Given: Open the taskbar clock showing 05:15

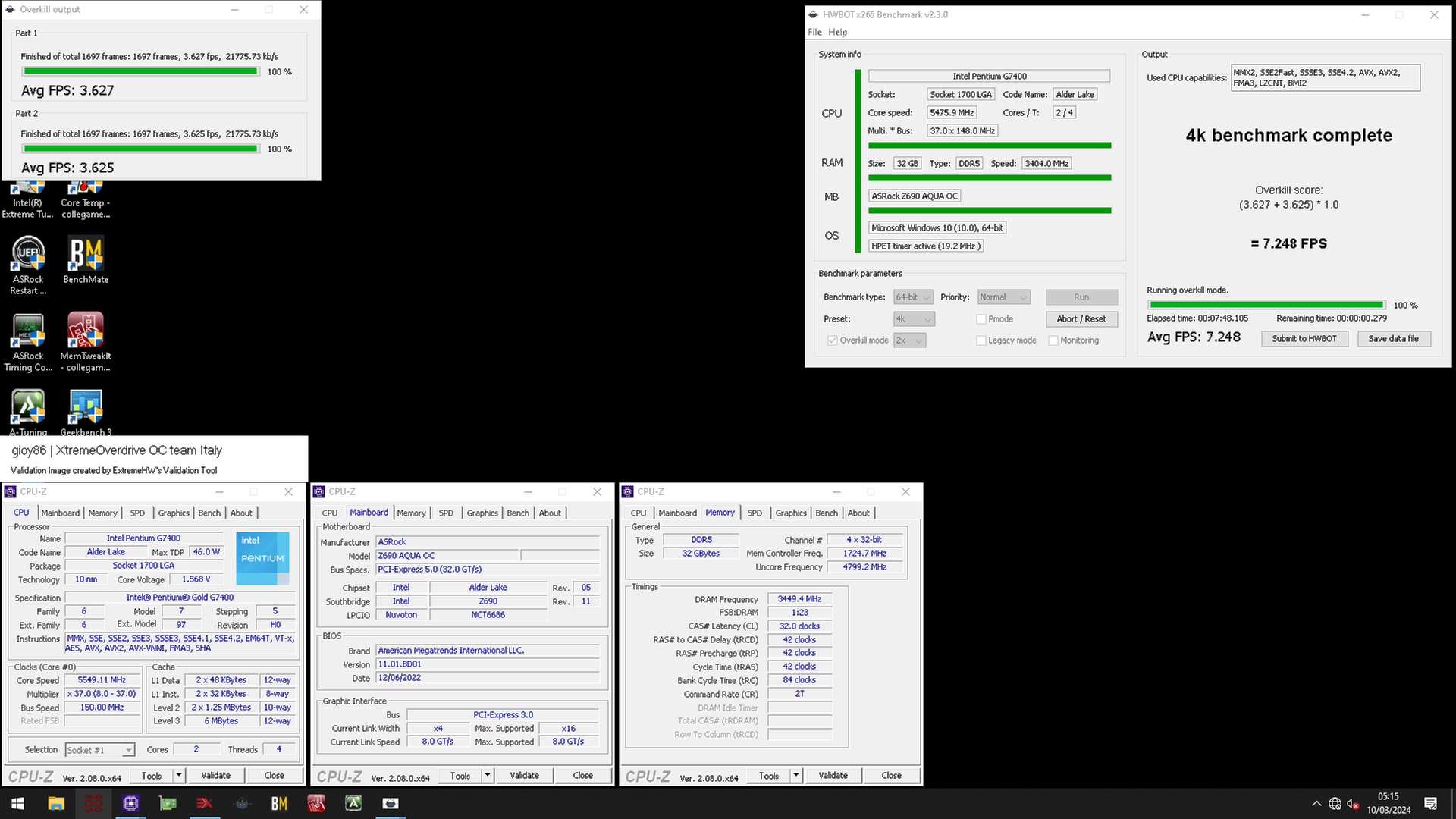Looking at the screenshot, I should click(1389, 803).
